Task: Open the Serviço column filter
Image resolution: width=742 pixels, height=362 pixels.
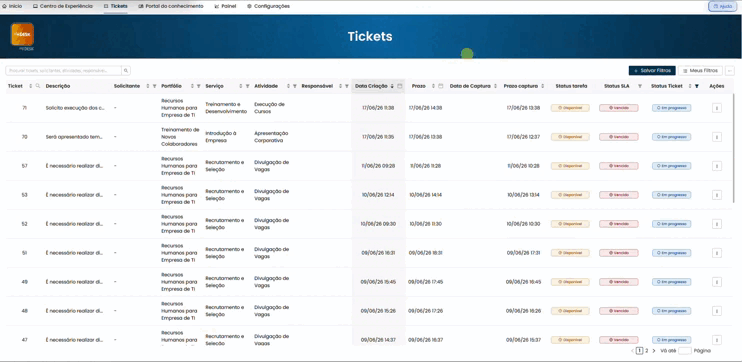Action: click(x=247, y=86)
